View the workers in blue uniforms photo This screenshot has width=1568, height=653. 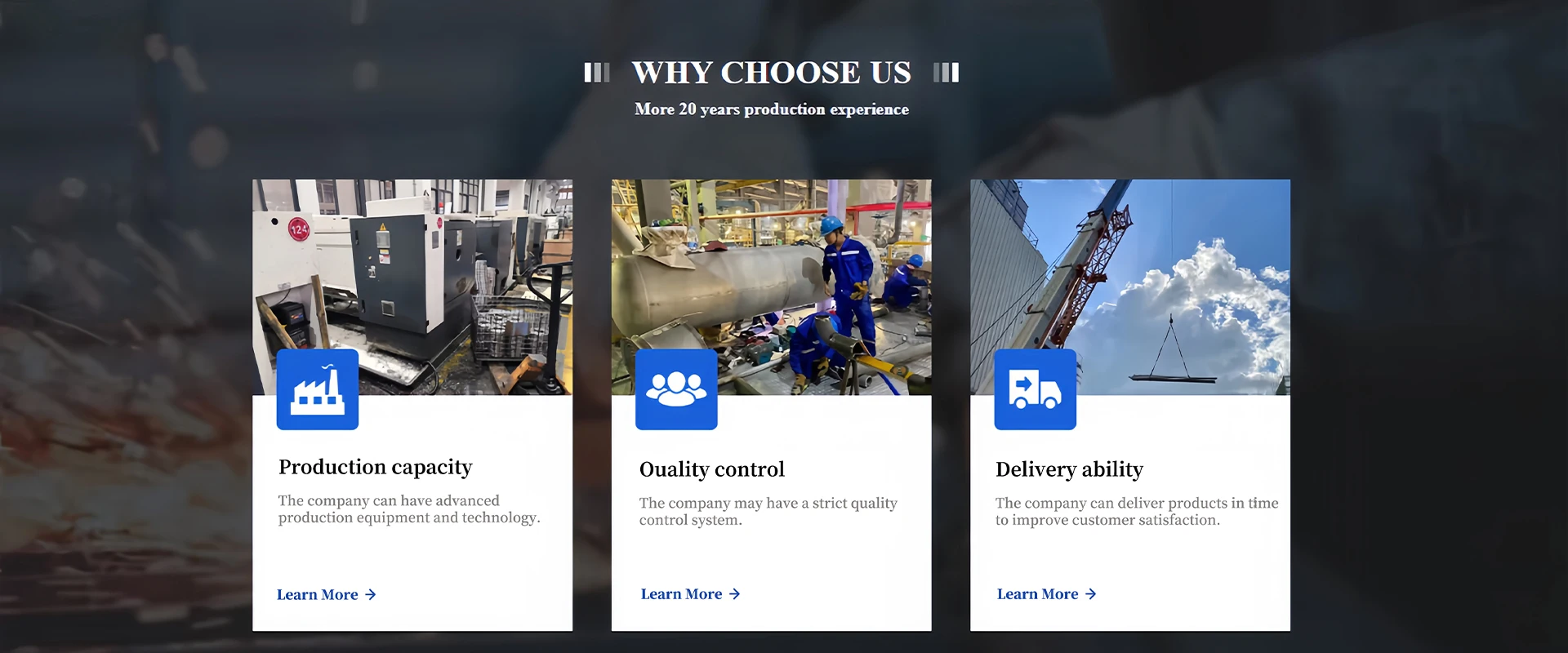(x=772, y=287)
